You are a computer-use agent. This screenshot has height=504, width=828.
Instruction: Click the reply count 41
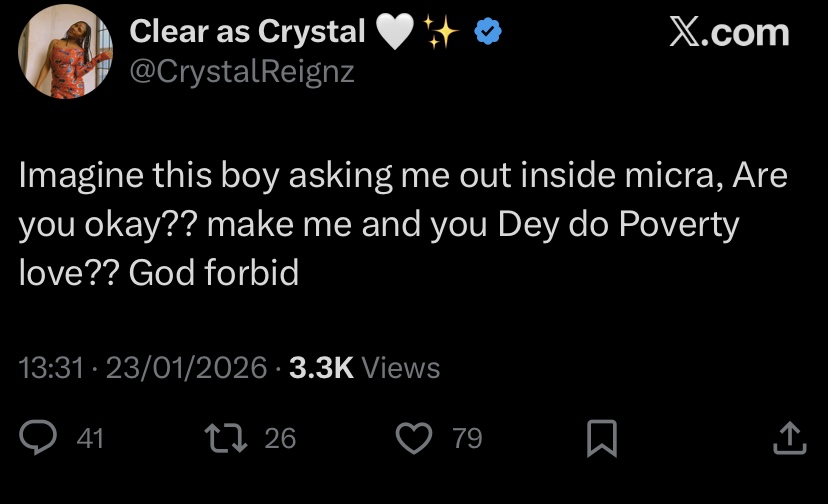tap(90, 438)
